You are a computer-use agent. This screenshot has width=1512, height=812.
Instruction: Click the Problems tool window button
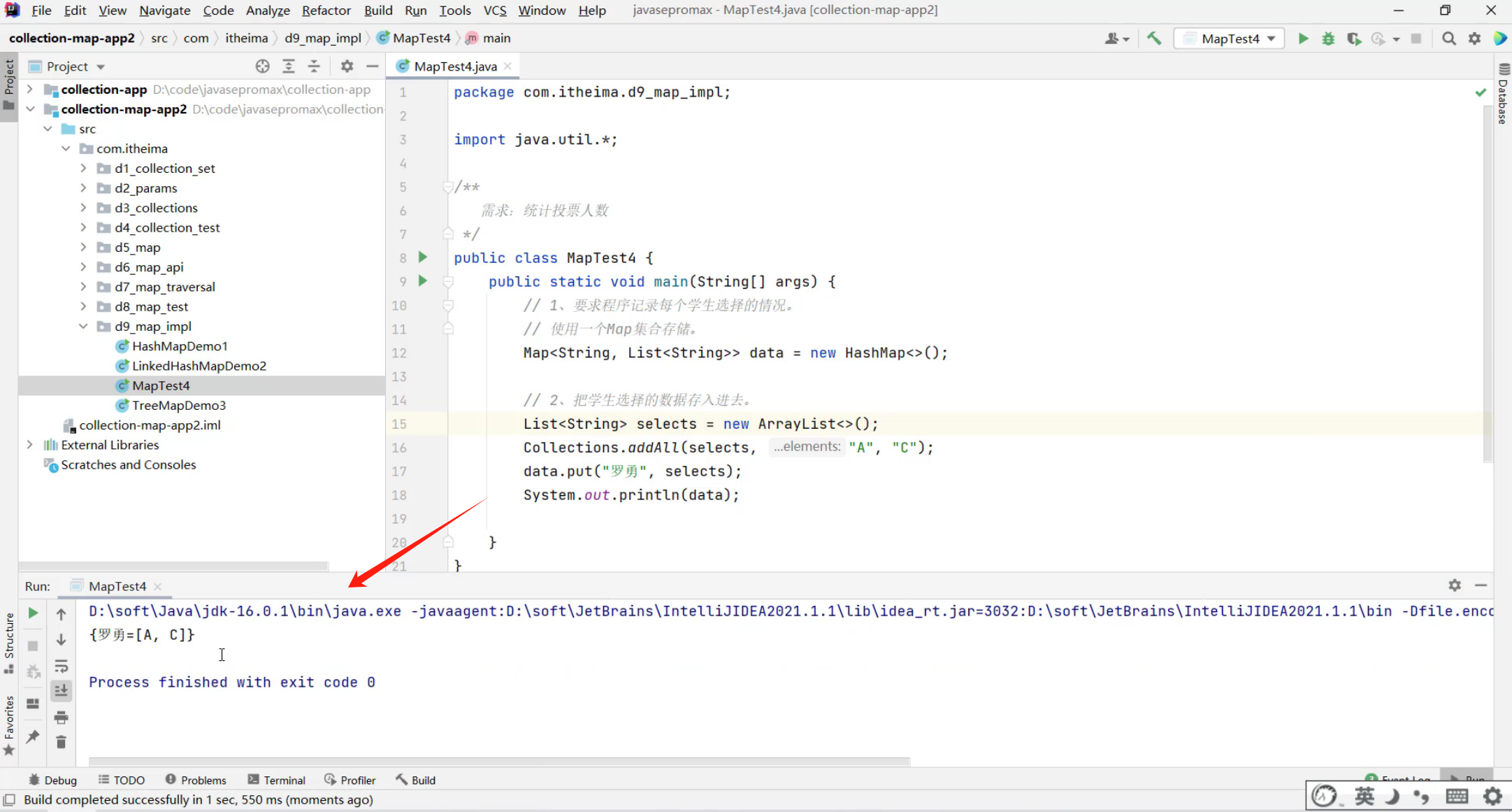click(x=196, y=780)
